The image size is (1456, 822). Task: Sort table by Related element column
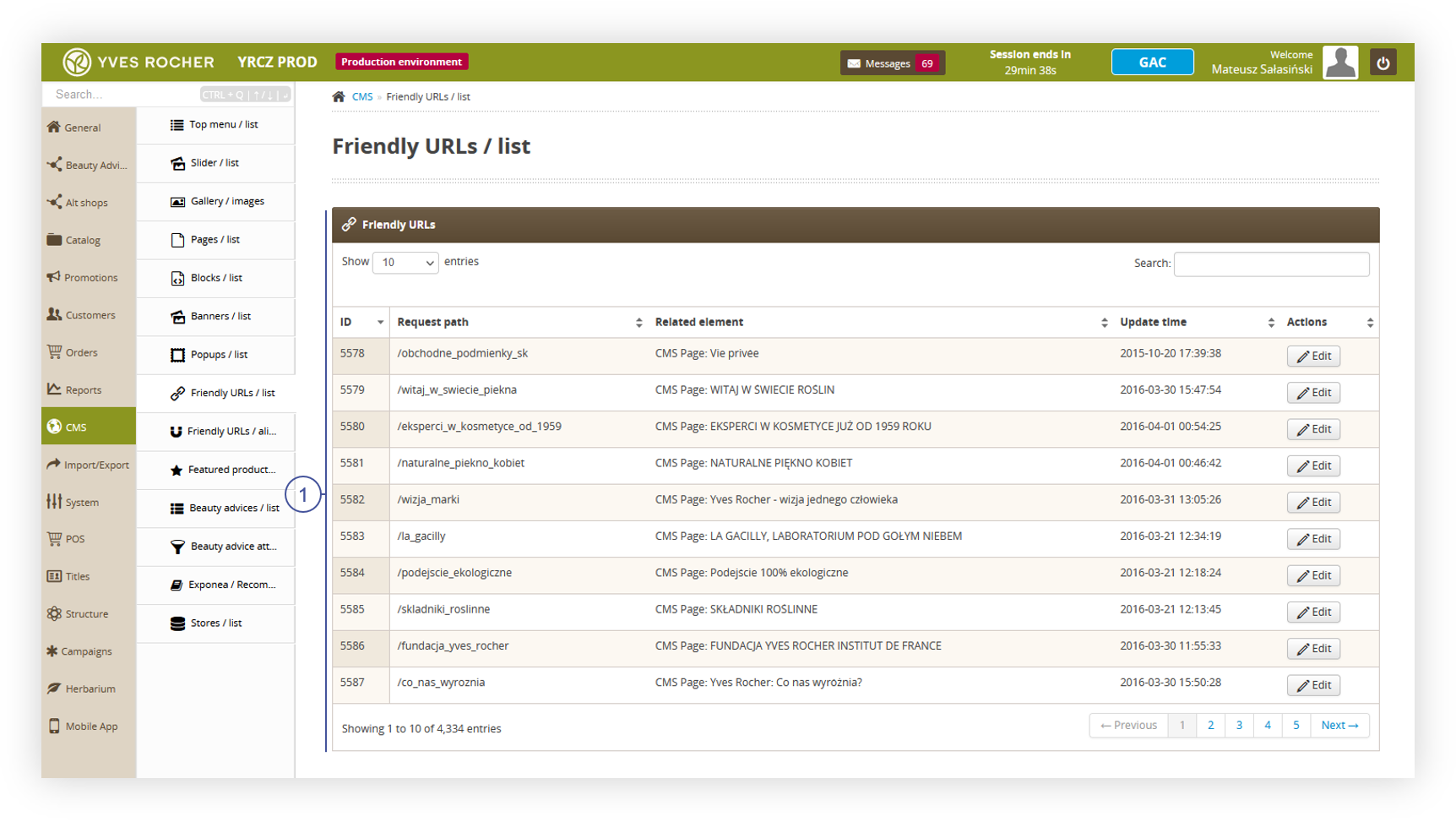click(880, 322)
